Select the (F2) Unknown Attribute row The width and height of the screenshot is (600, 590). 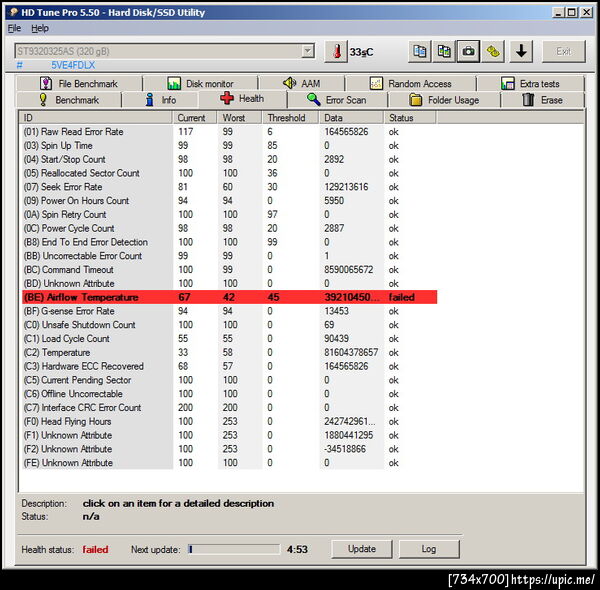[x=230, y=449]
